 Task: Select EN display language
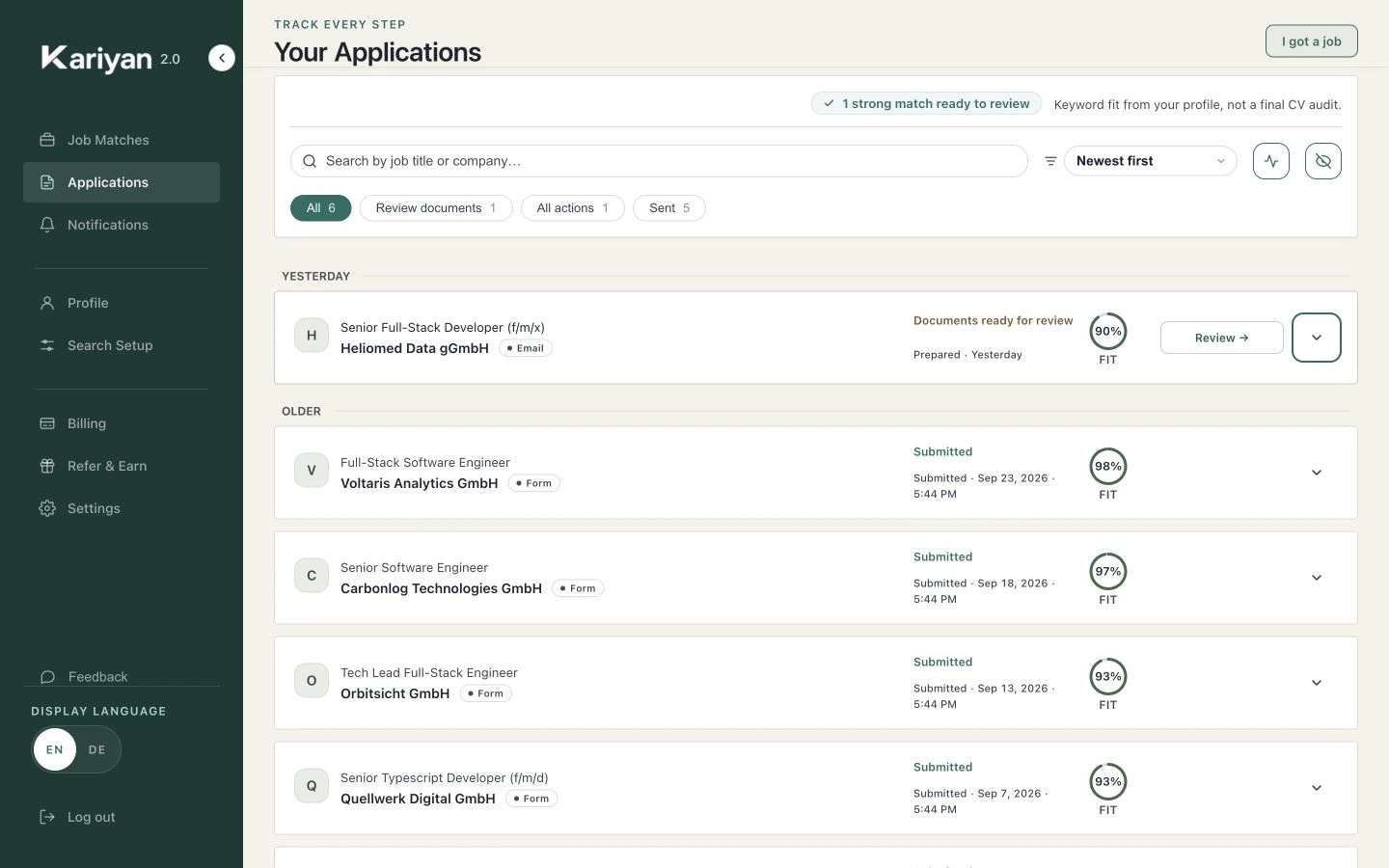55,749
